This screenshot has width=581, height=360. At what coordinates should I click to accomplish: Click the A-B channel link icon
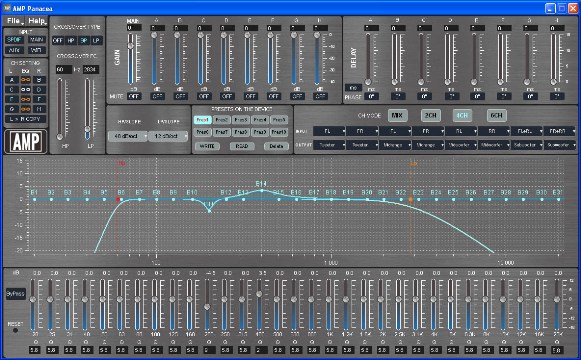[x=25, y=80]
